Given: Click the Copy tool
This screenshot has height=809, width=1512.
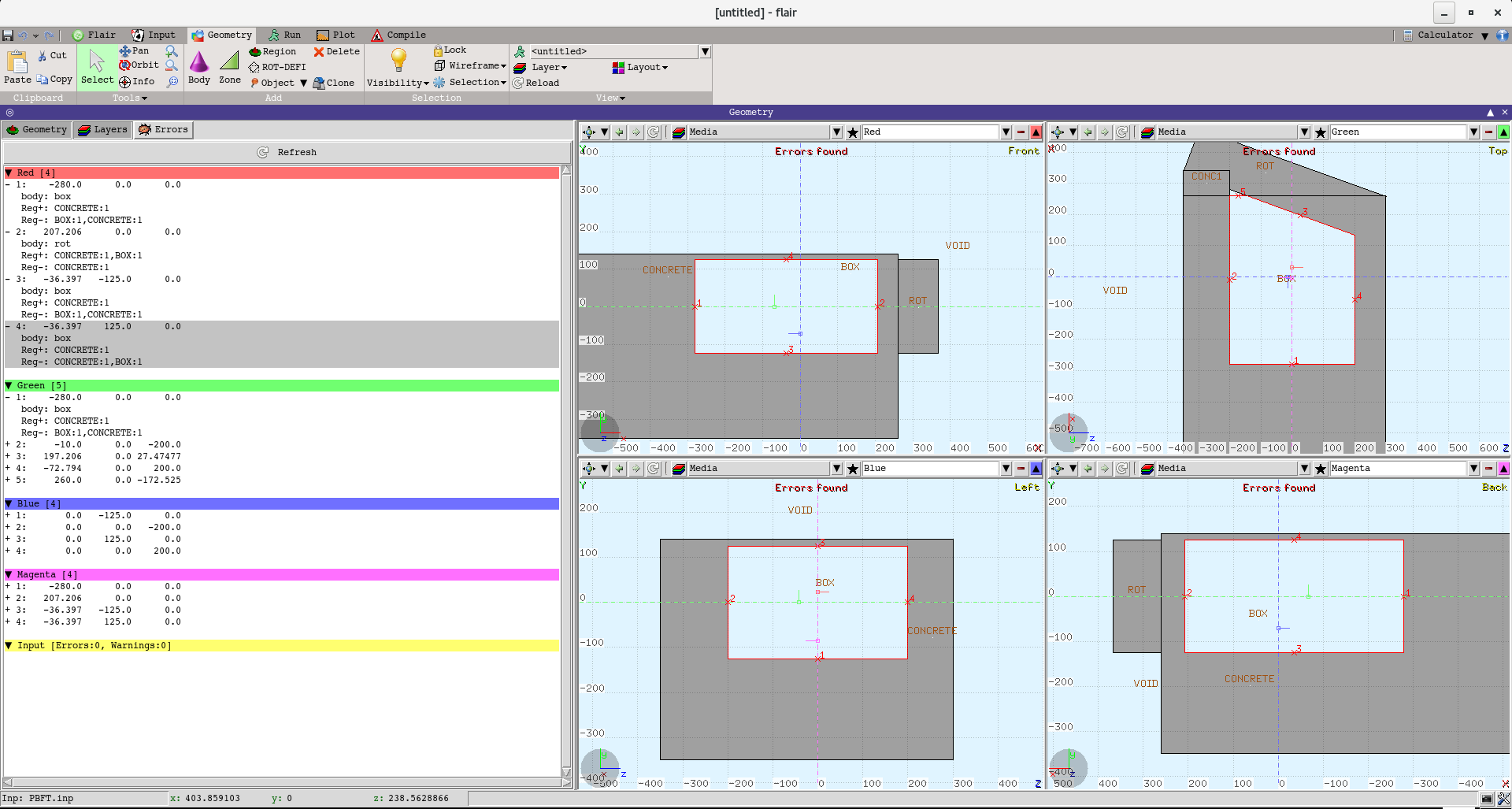Looking at the screenshot, I should click(54, 80).
